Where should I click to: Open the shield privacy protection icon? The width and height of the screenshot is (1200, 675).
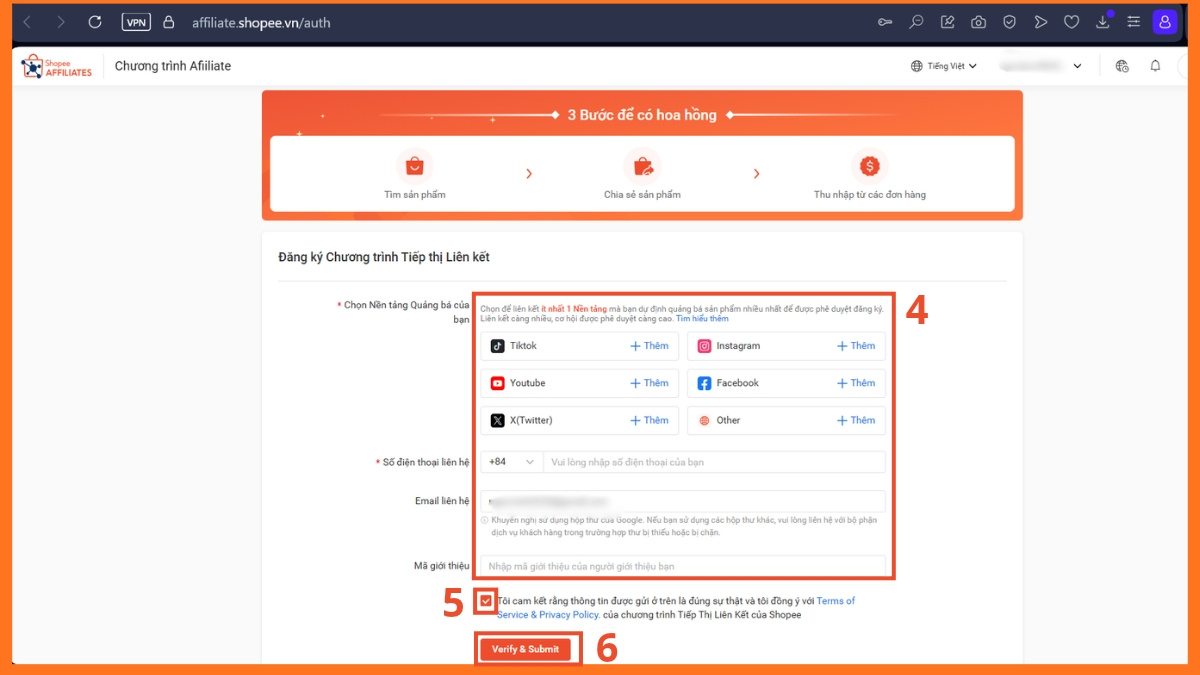click(x=1010, y=22)
